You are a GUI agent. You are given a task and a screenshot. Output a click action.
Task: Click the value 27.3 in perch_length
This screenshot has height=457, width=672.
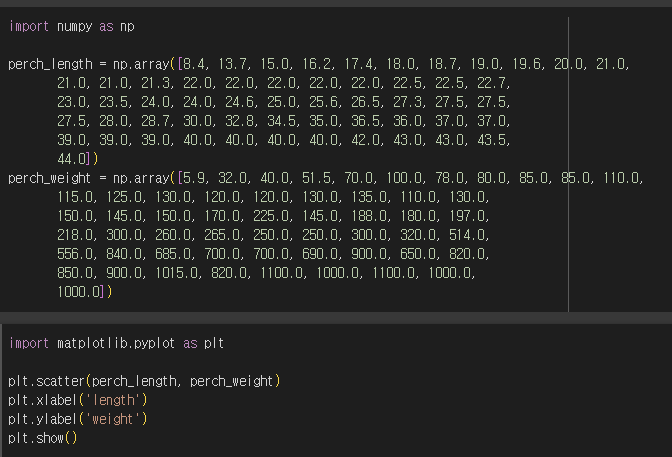pos(408,102)
